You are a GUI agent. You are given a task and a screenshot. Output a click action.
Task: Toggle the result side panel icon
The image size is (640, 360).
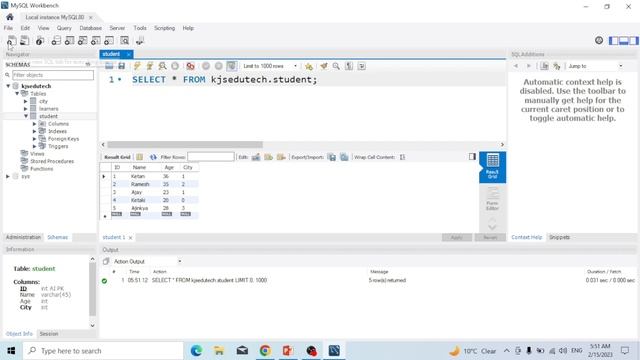pyautogui.click(x=472, y=157)
